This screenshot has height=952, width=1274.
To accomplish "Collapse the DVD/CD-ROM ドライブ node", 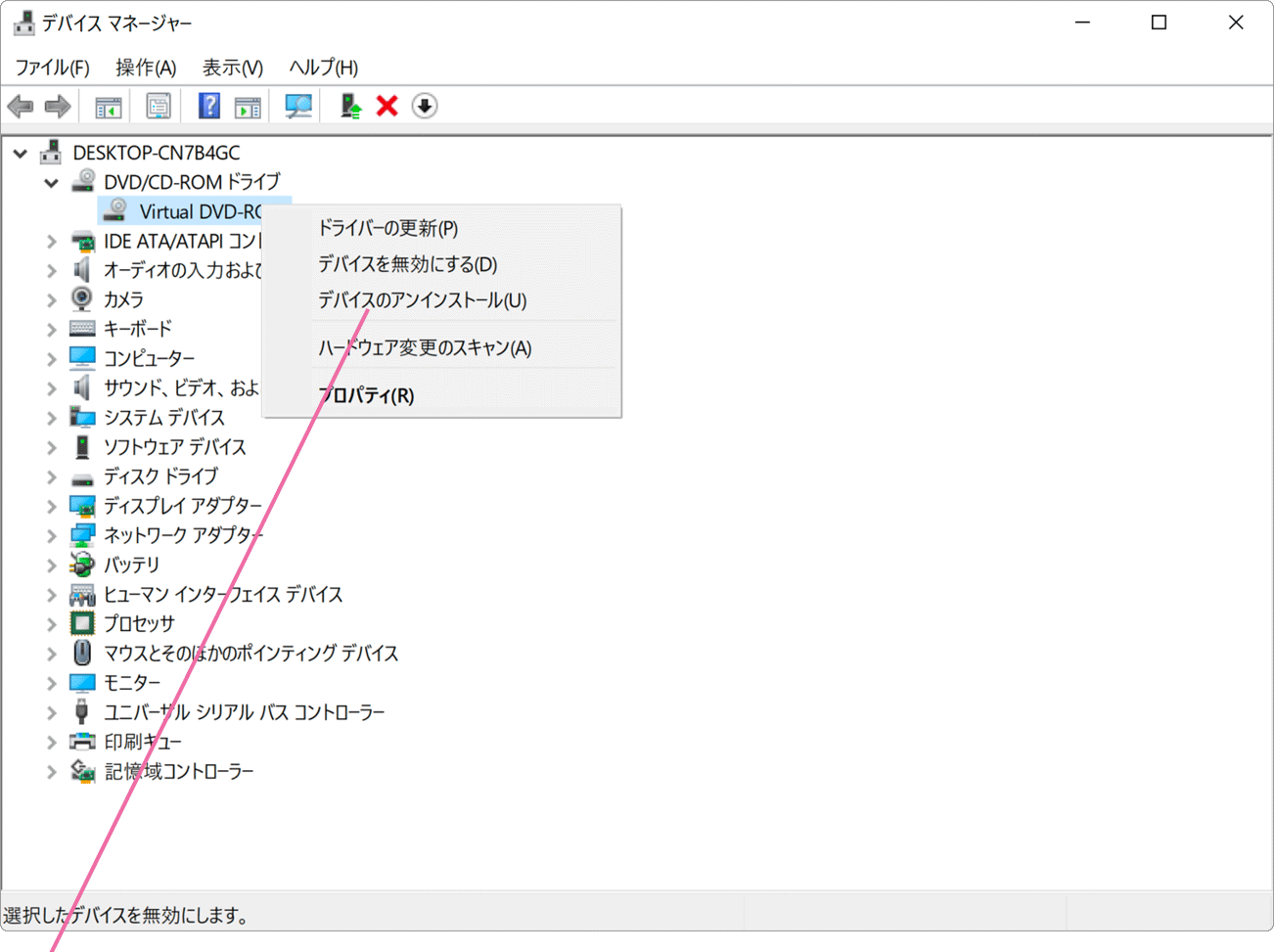I will coord(51,183).
